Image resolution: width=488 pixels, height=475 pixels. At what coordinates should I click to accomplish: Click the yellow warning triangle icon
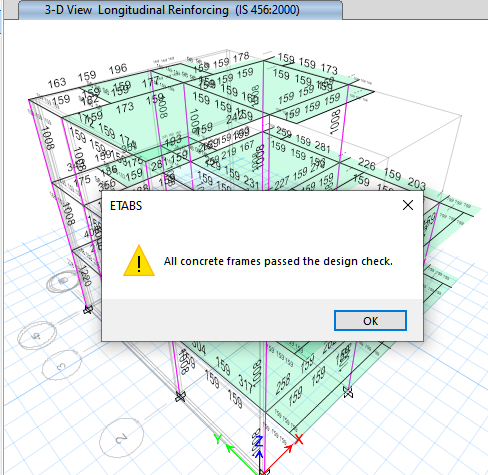(139, 261)
